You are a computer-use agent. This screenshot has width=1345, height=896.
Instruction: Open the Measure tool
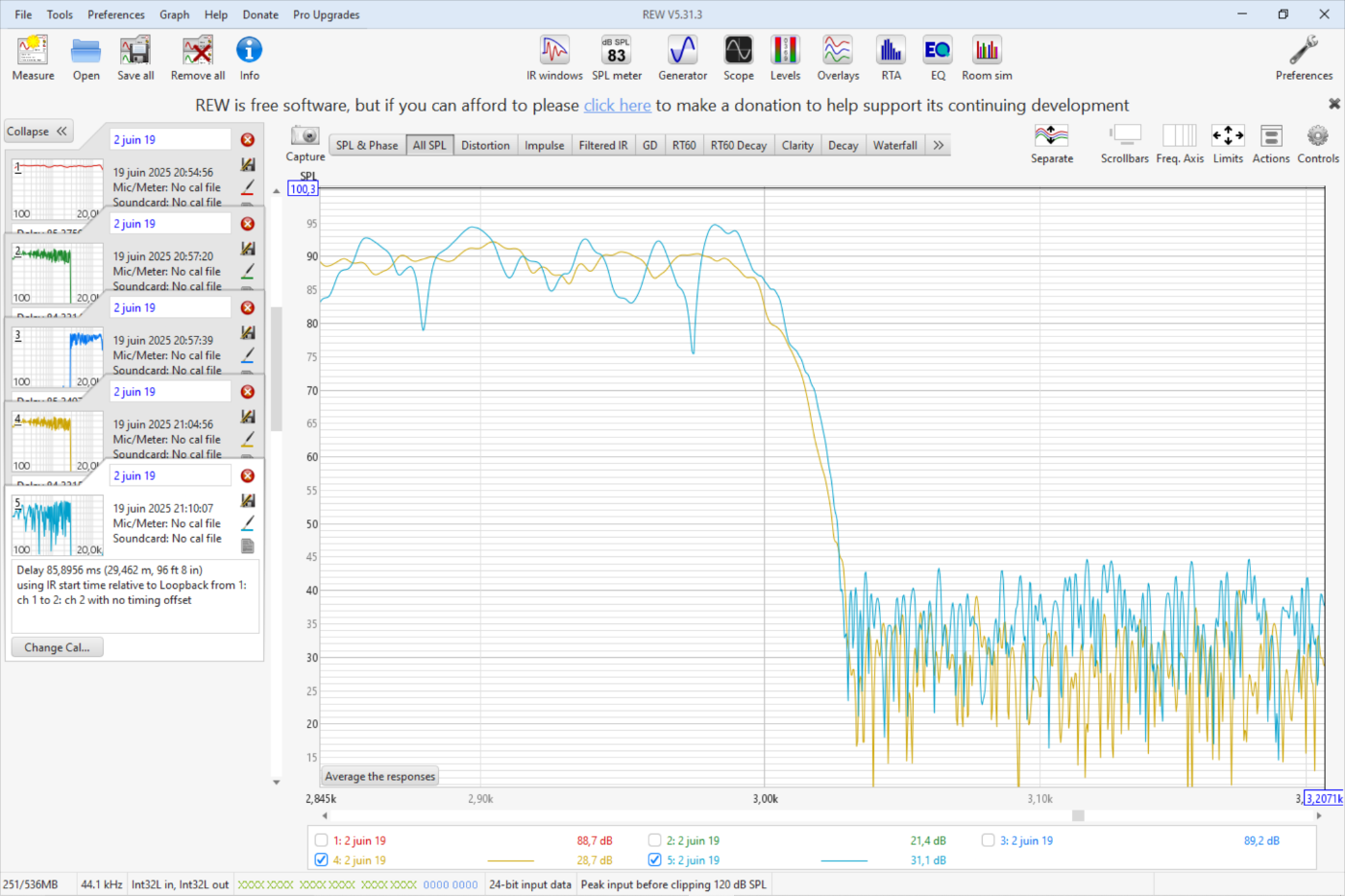click(33, 58)
